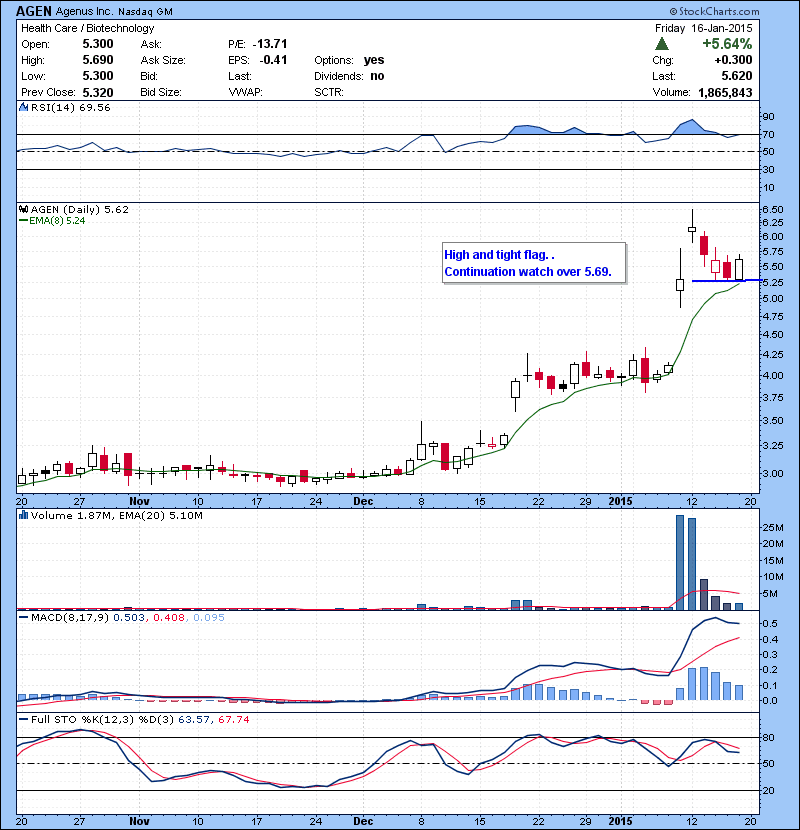Click the RSI indicator icon beside RSI(14)
Image resolution: width=800 pixels, height=830 pixels.
click(23, 107)
